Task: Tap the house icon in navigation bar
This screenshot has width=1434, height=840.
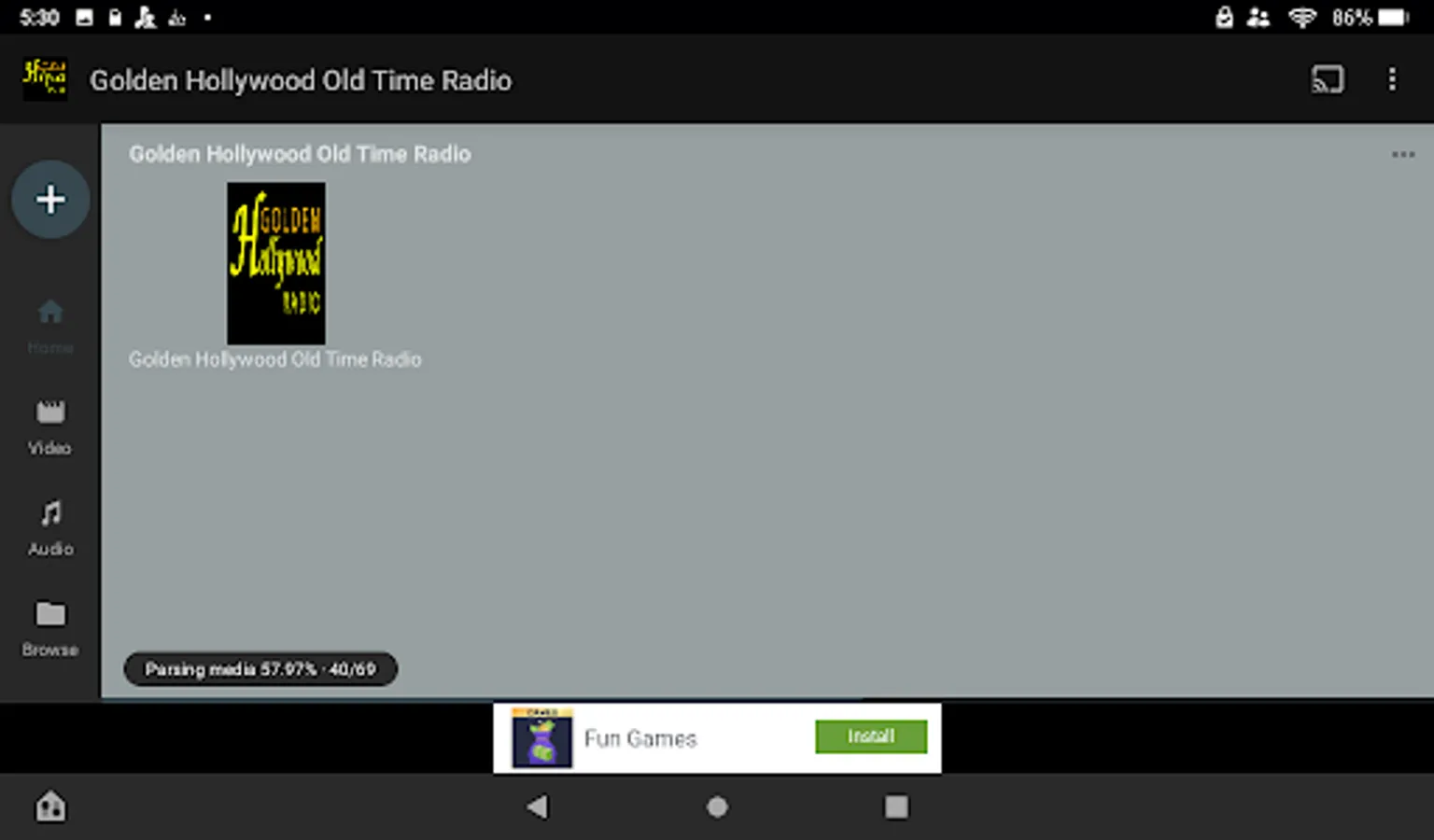Action: 50,806
